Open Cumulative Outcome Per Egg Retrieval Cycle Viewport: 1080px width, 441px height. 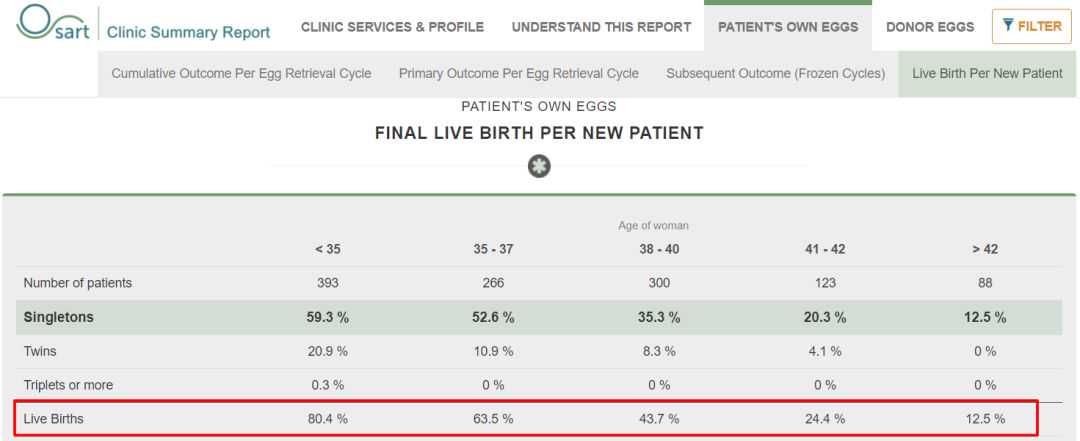coord(242,74)
